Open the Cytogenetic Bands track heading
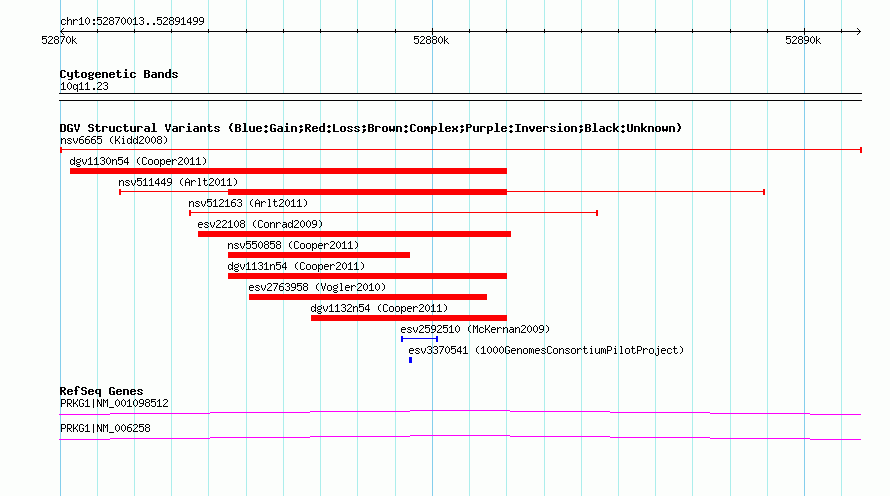This screenshot has width=890, height=496. tap(119, 74)
